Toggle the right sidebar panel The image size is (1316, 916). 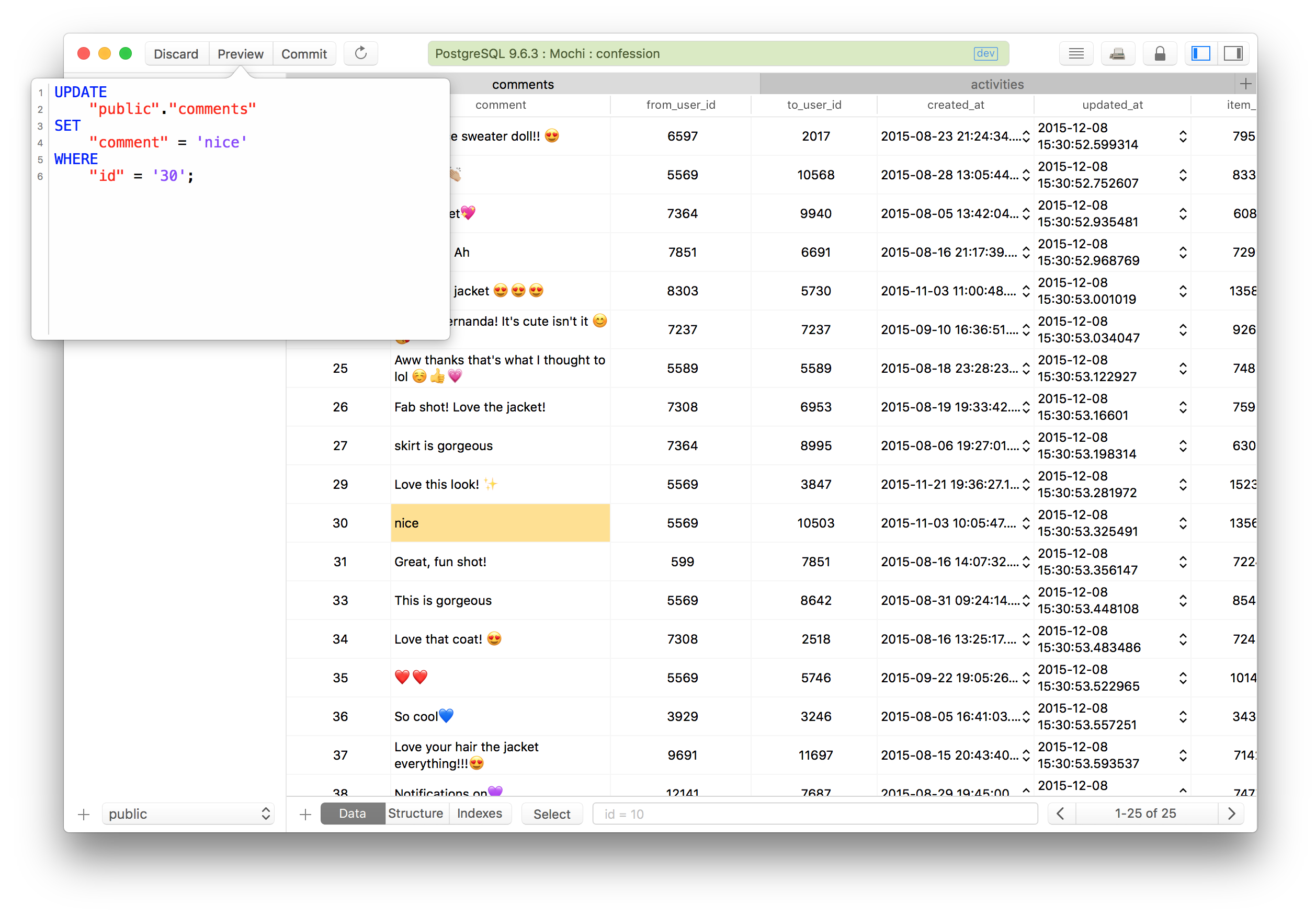(1233, 53)
